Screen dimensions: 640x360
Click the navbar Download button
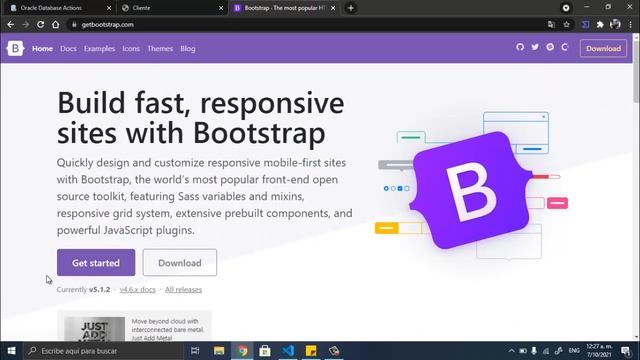click(603, 48)
